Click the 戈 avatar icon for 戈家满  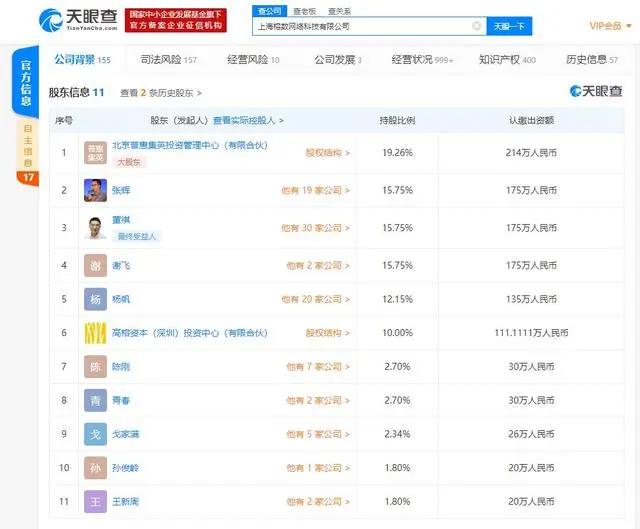point(95,434)
